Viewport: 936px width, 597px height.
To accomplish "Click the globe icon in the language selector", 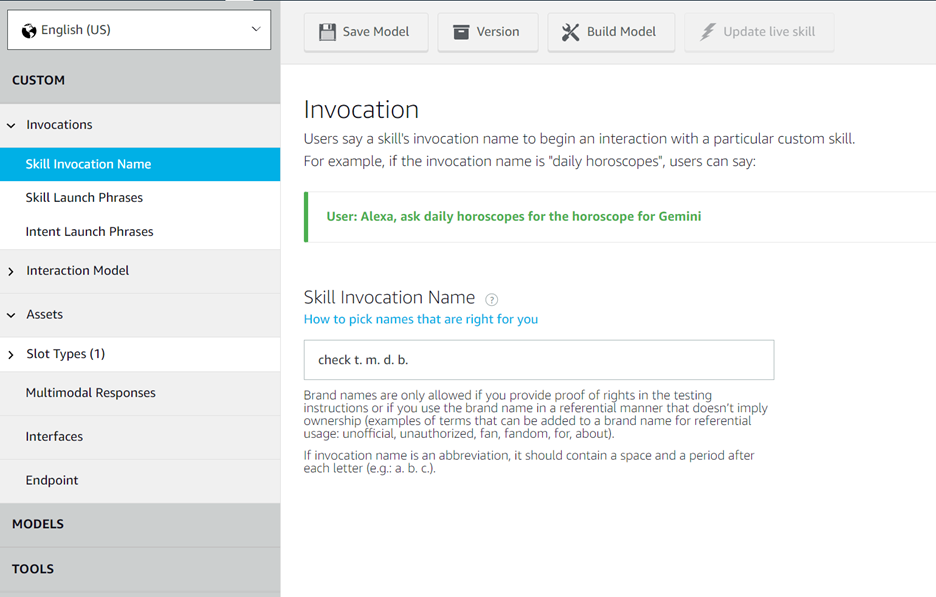I will point(28,30).
